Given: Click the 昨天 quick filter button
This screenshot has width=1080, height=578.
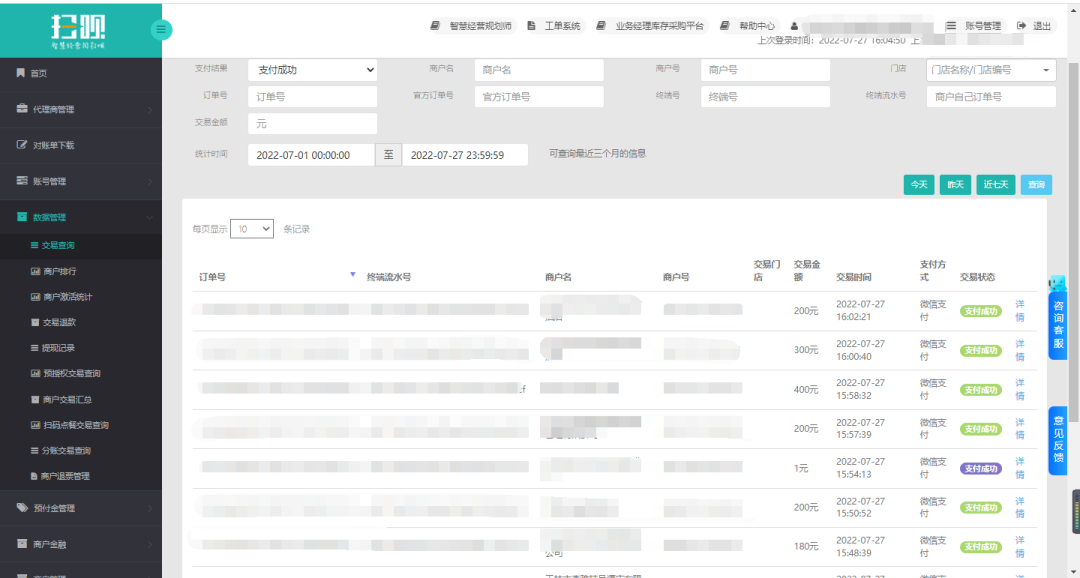Looking at the screenshot, I should pyautogui.click(x=955, y=185).
